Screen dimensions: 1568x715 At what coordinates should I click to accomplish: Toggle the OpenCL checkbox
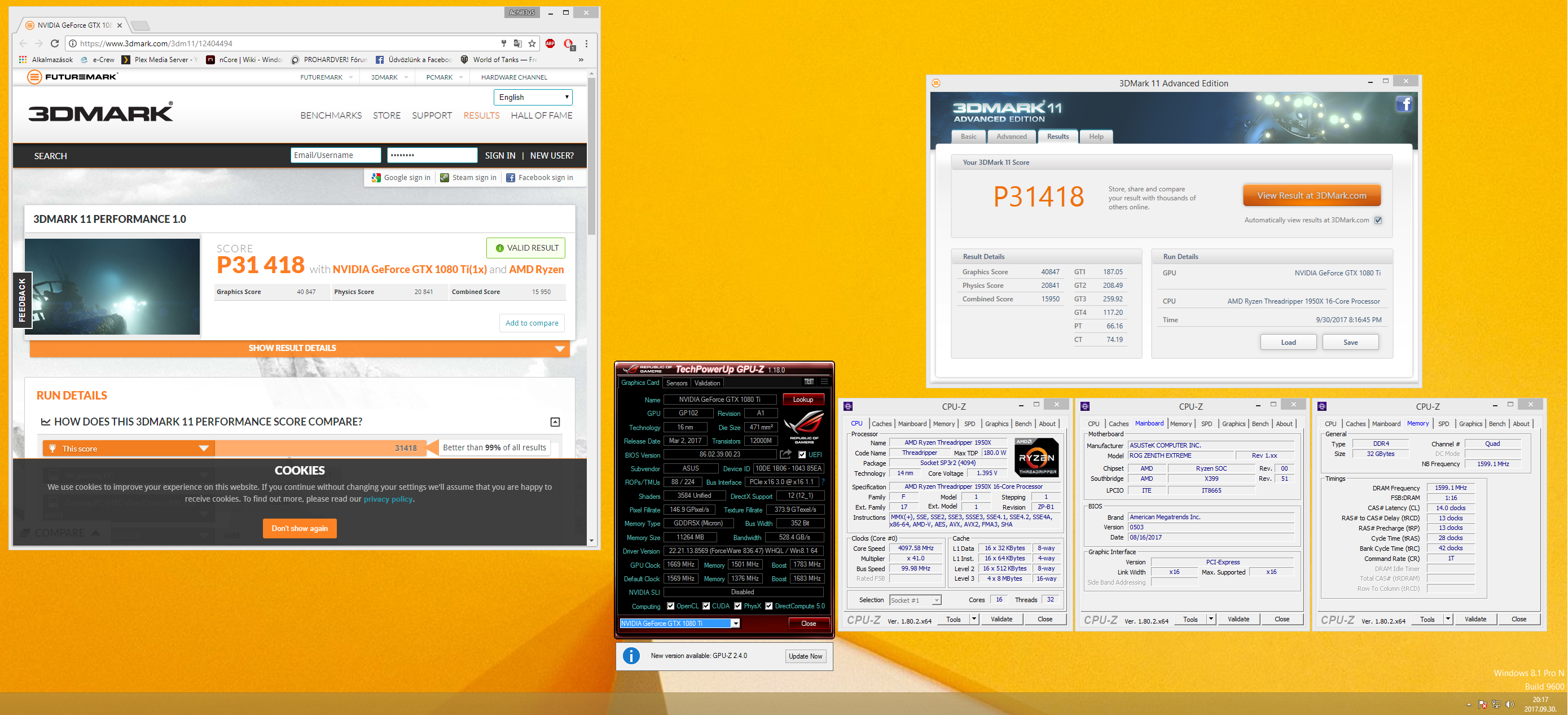[671, 606]
